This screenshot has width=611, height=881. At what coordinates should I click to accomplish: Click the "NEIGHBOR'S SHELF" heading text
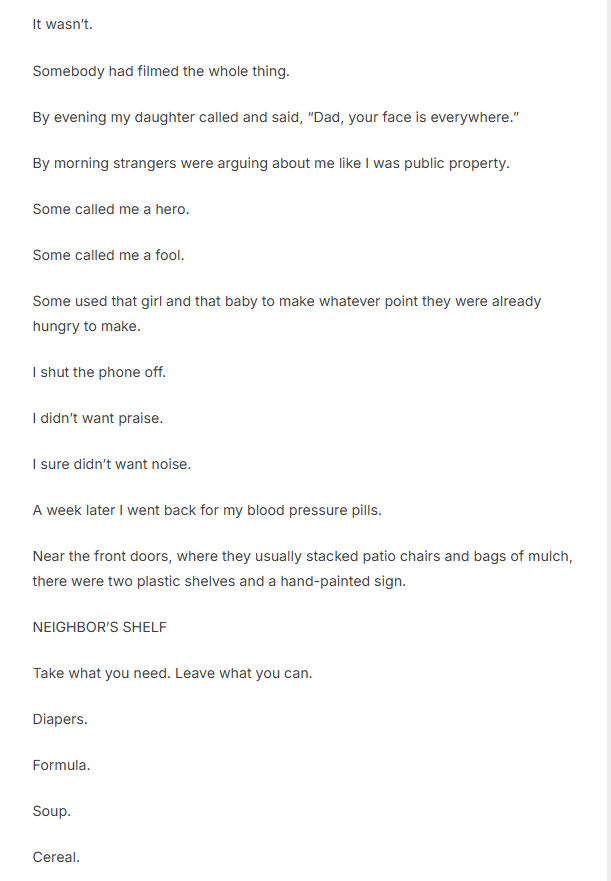99,627
